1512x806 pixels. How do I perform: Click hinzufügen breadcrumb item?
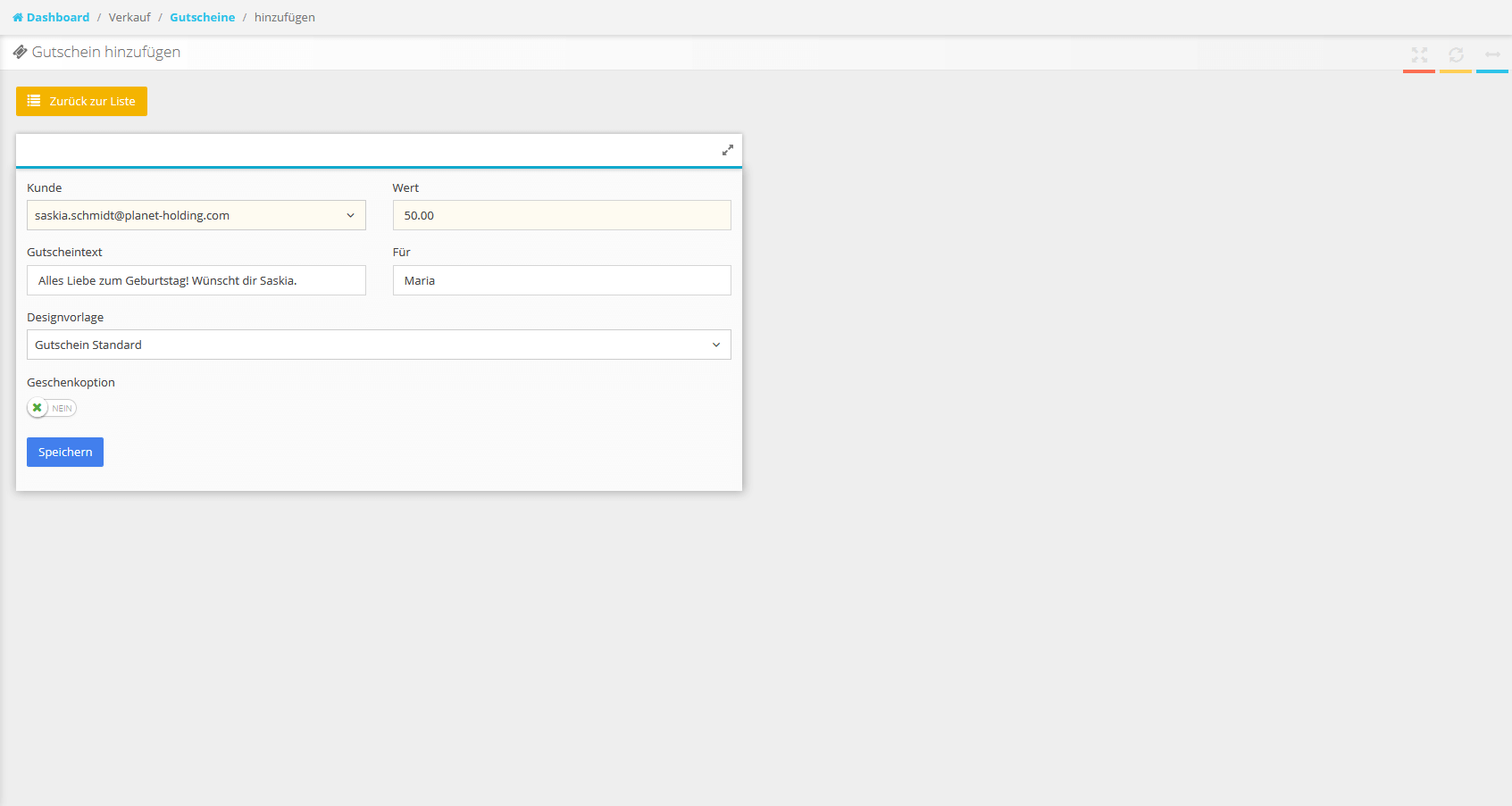tap(284, 17)
